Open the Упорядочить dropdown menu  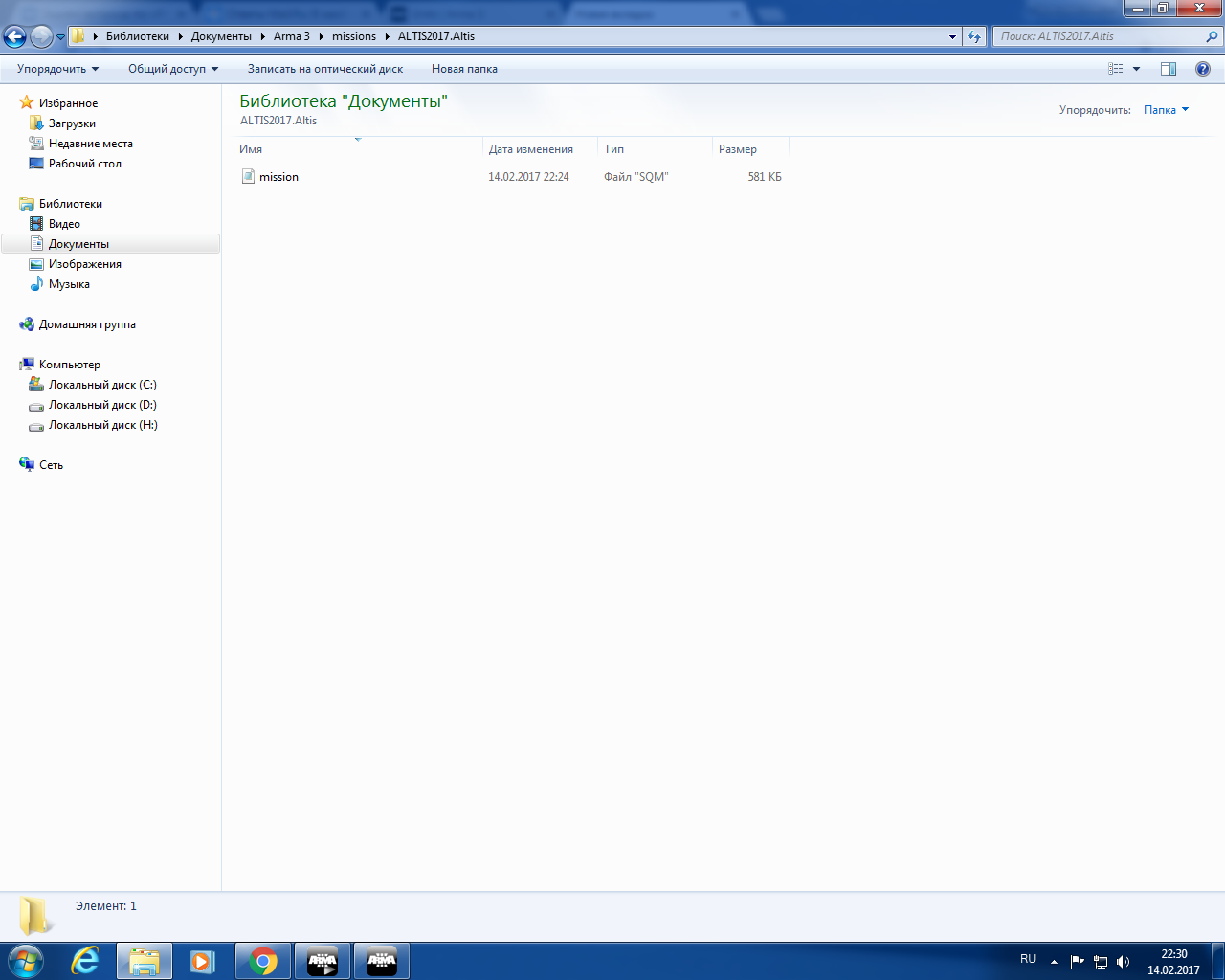[57, 69]
